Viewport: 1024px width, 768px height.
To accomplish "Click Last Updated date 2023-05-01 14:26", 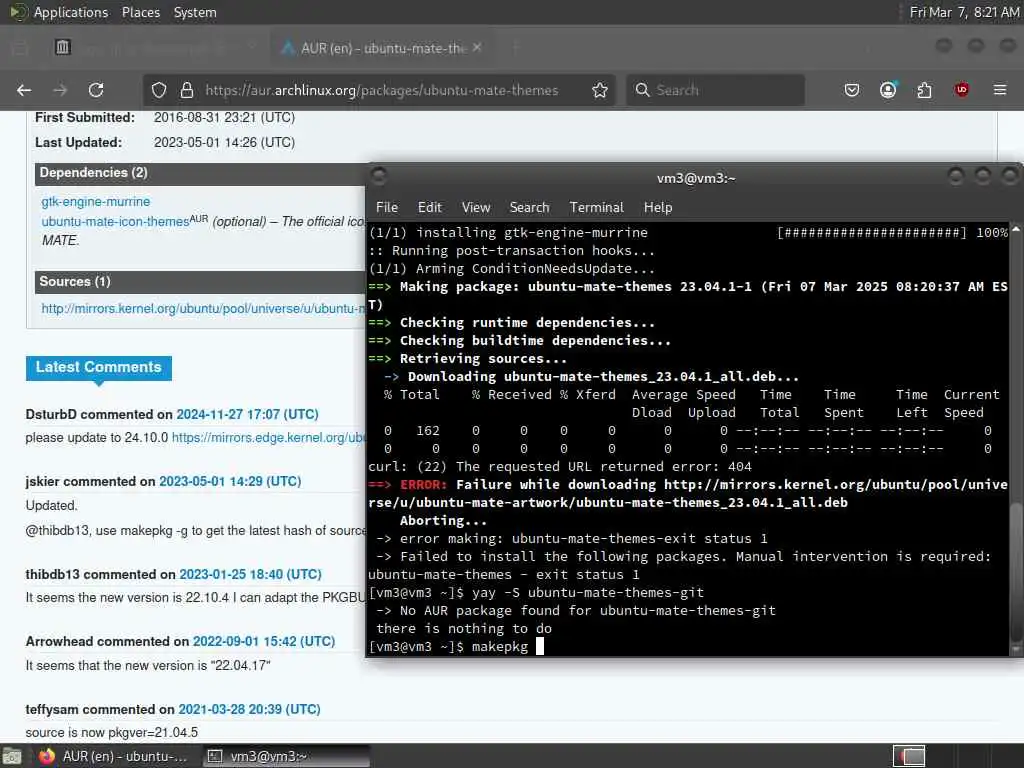I will (224, 142).
